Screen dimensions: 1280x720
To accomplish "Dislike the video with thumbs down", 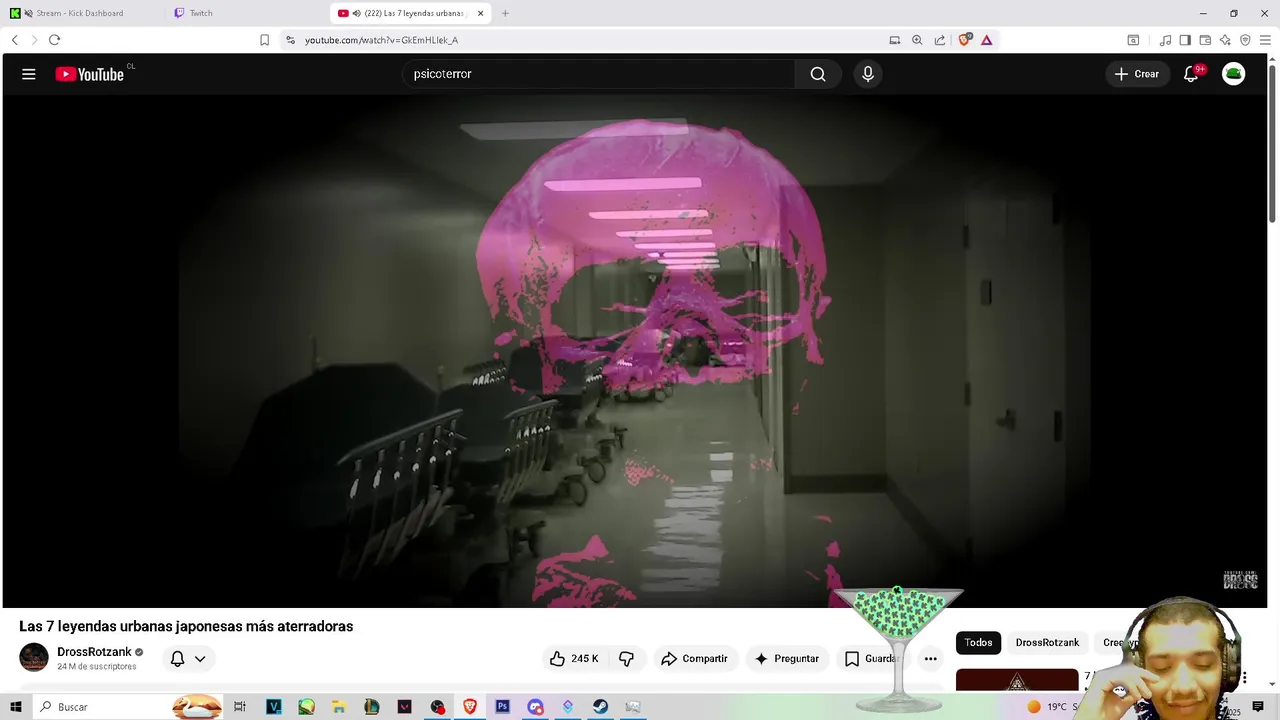I will pyautogui.click(x=627, y=659).
